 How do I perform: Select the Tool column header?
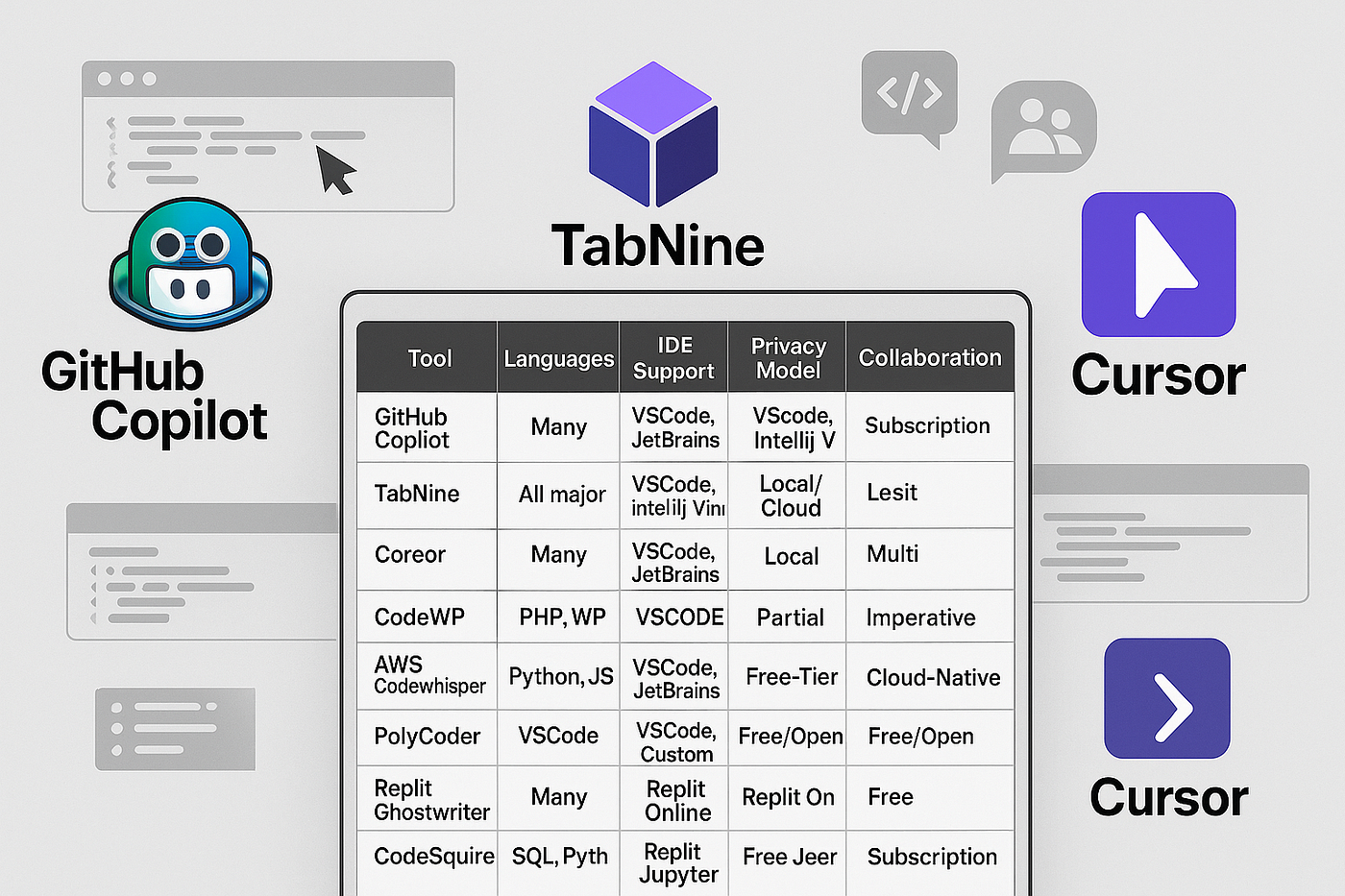(x=428, y=356)
